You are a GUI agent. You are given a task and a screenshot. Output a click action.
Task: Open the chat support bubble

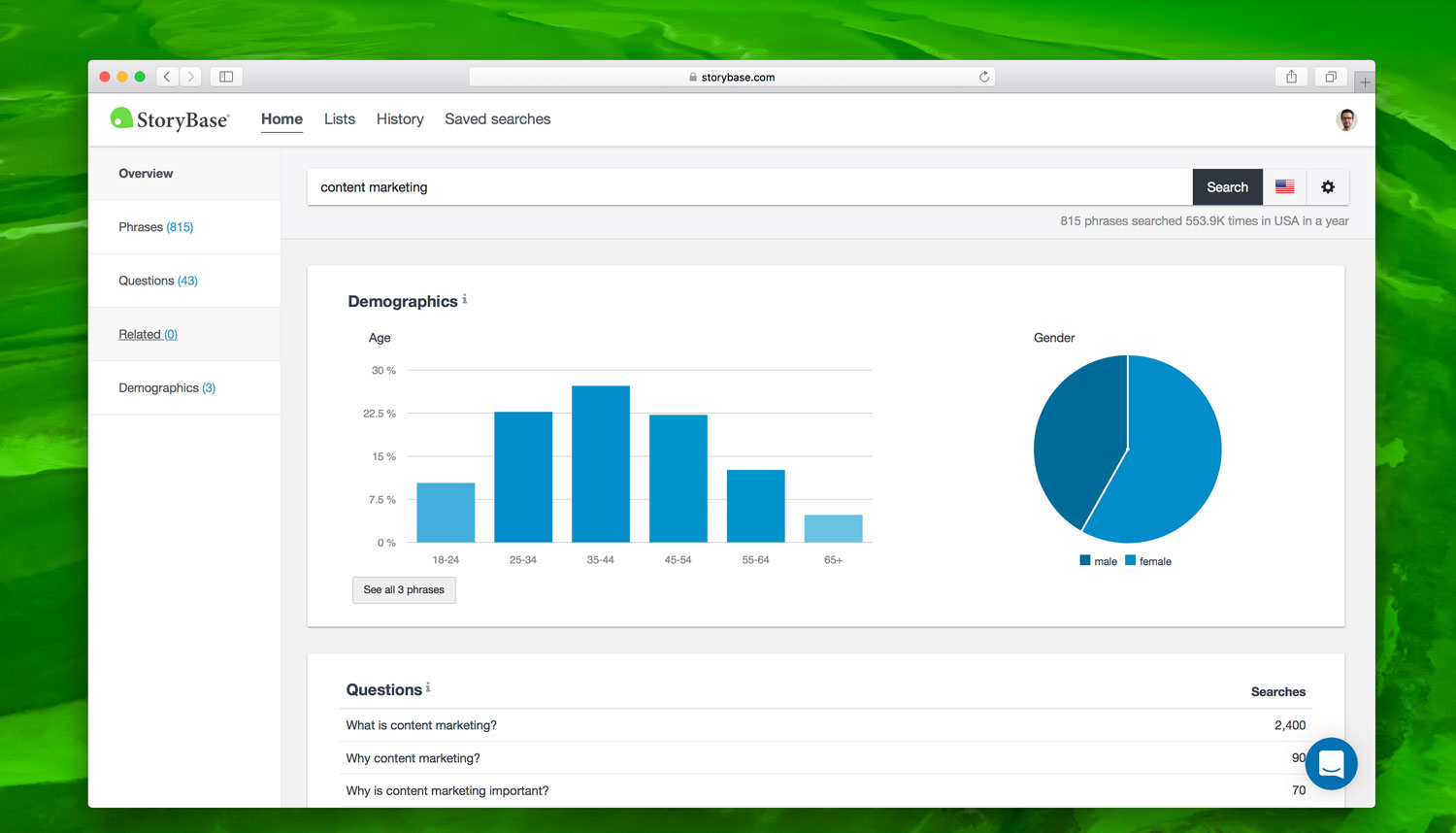point(1331,764)
